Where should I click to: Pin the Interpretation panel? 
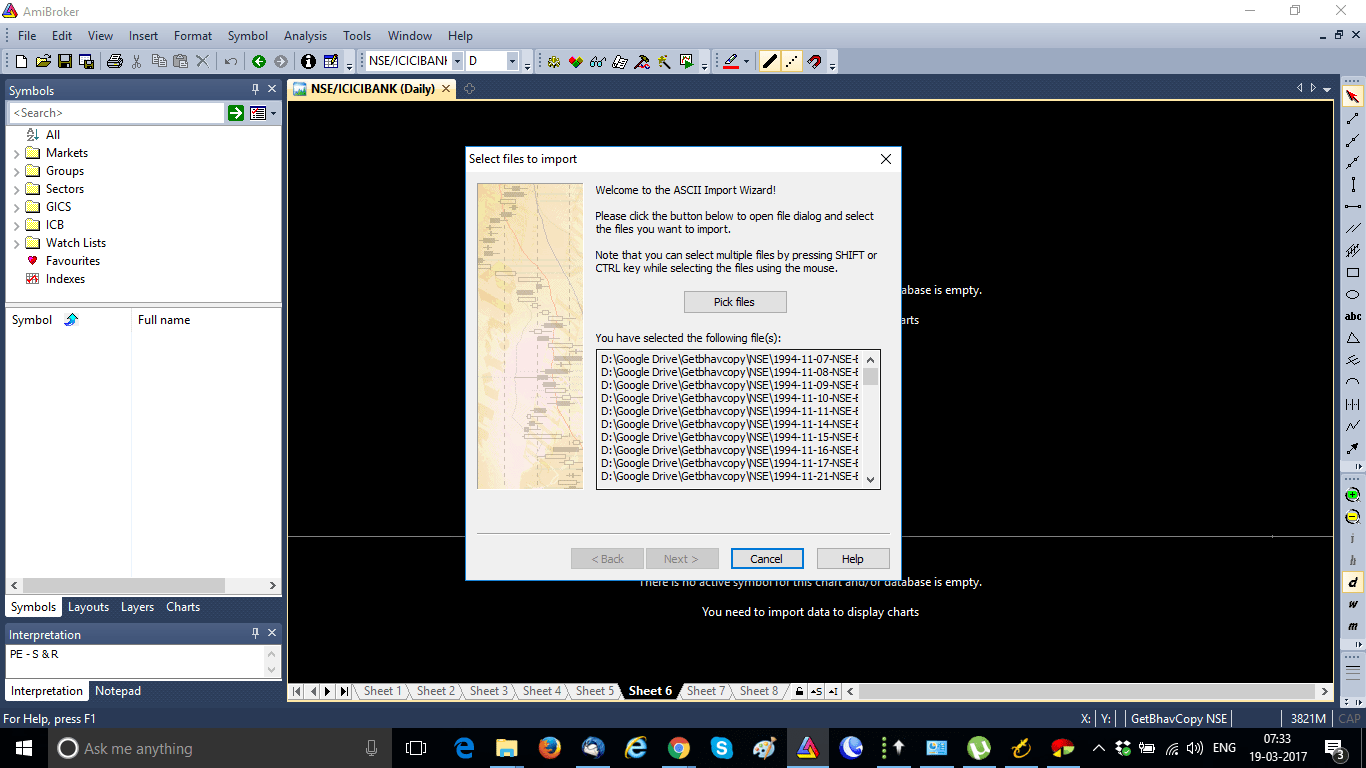click(256, 634)
